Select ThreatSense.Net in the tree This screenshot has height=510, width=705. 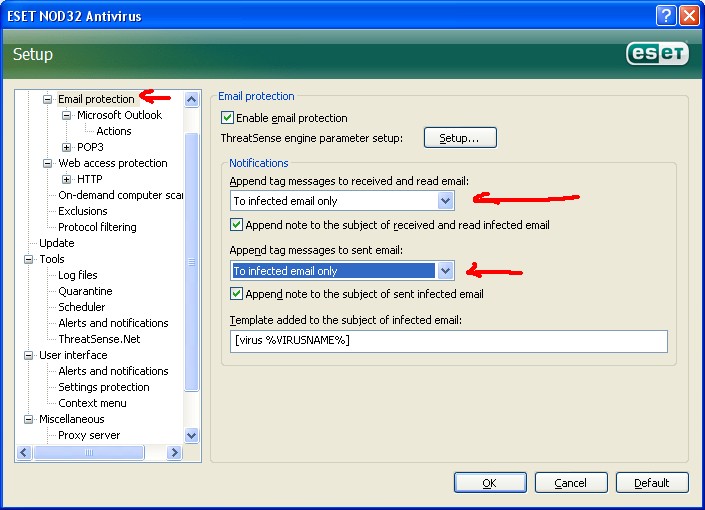point(99,339)
